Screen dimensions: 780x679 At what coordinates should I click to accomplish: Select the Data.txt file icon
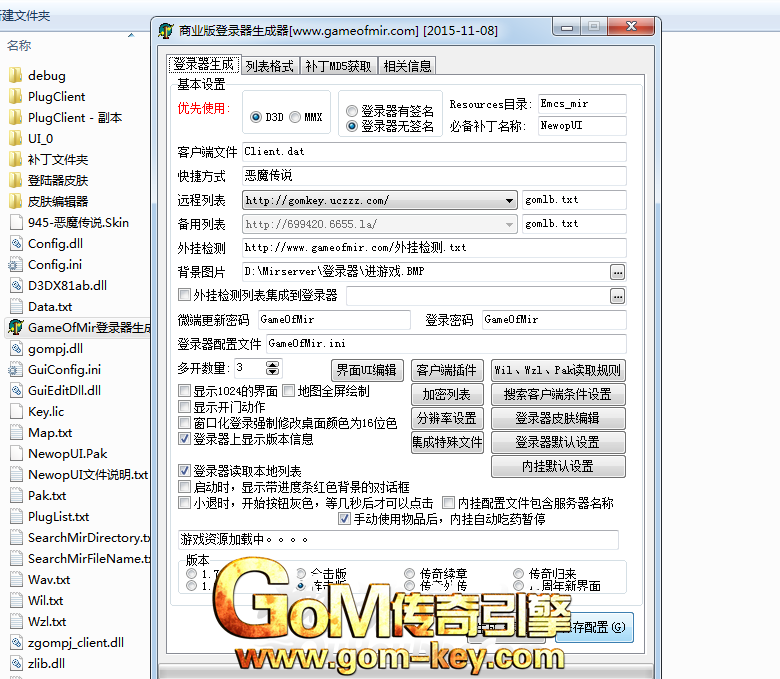tap(16, 306)
